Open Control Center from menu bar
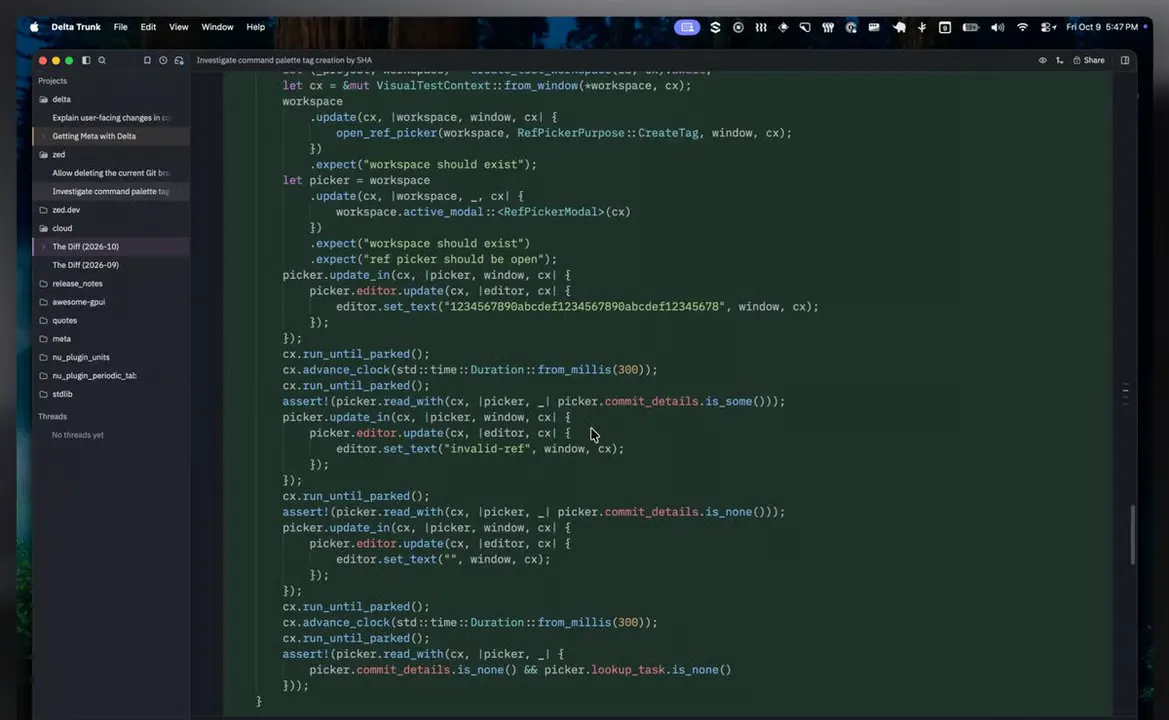 coord(1047,27)
